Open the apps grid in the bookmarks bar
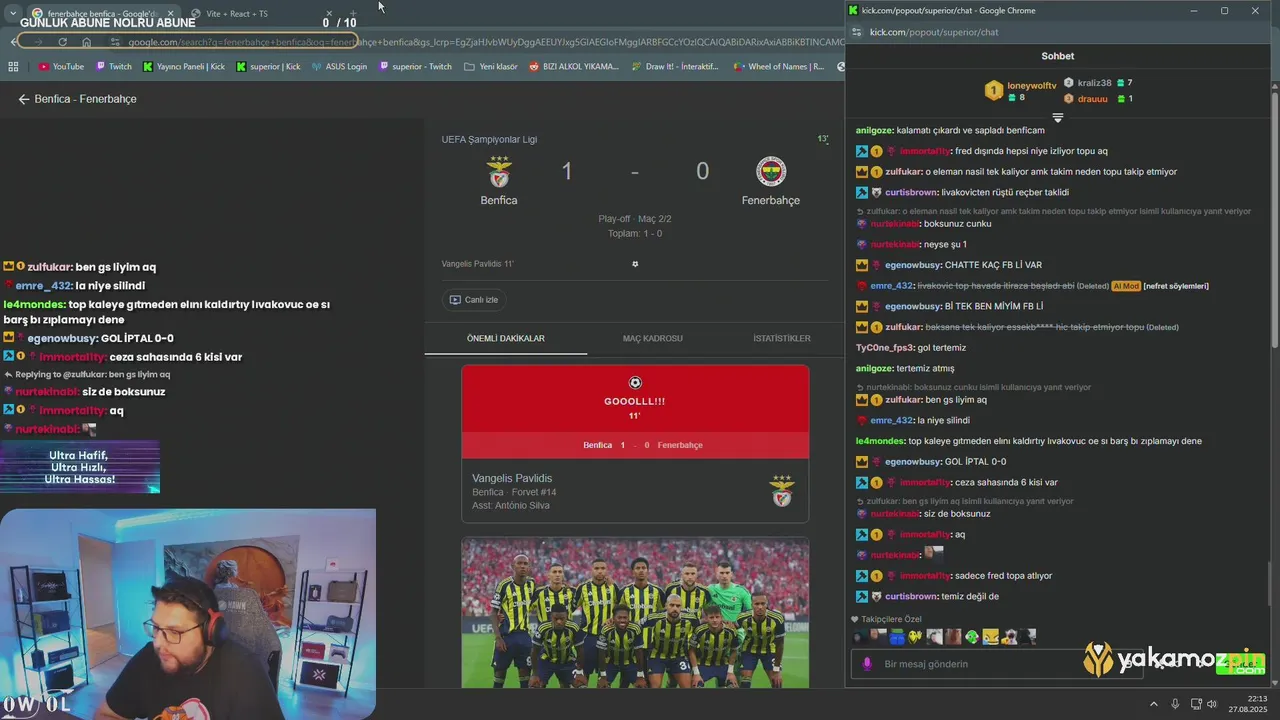Image resolution: width=1280 pixels, height=720 pixels. pos(13,67)
